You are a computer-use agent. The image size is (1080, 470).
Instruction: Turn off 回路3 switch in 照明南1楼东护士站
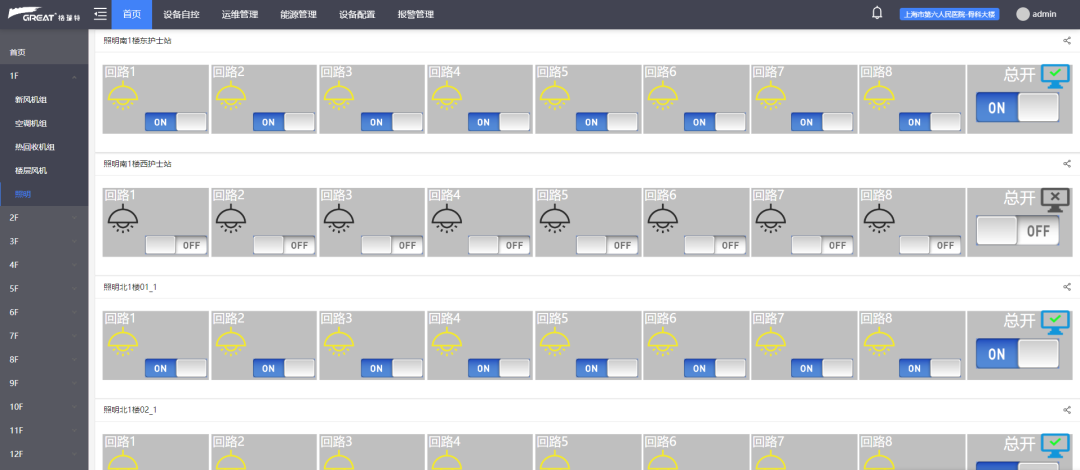[391, 122]
